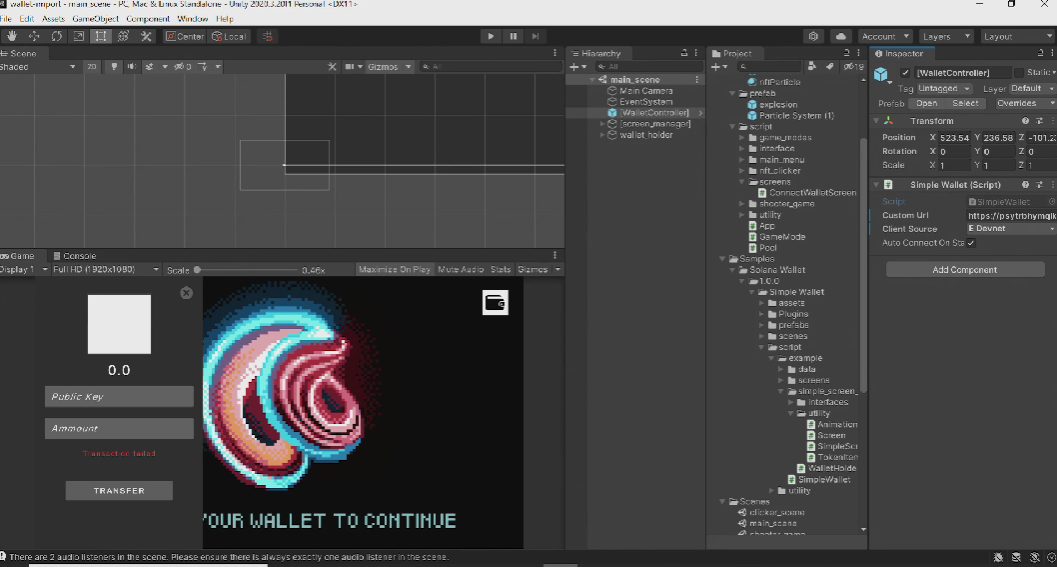This screenshot has width=1057, height=567.
Task: Open cloud services via the cloud icon
Action: coord(840,37)
